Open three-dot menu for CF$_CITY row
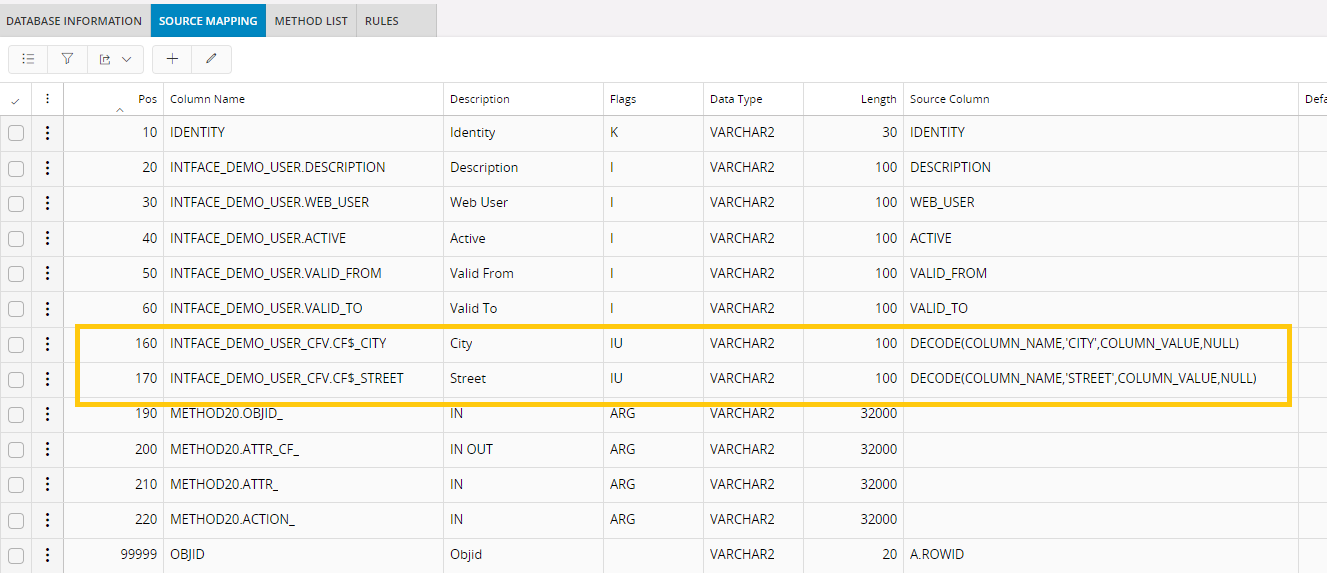The image size is (1327, 573). (47, 344)
